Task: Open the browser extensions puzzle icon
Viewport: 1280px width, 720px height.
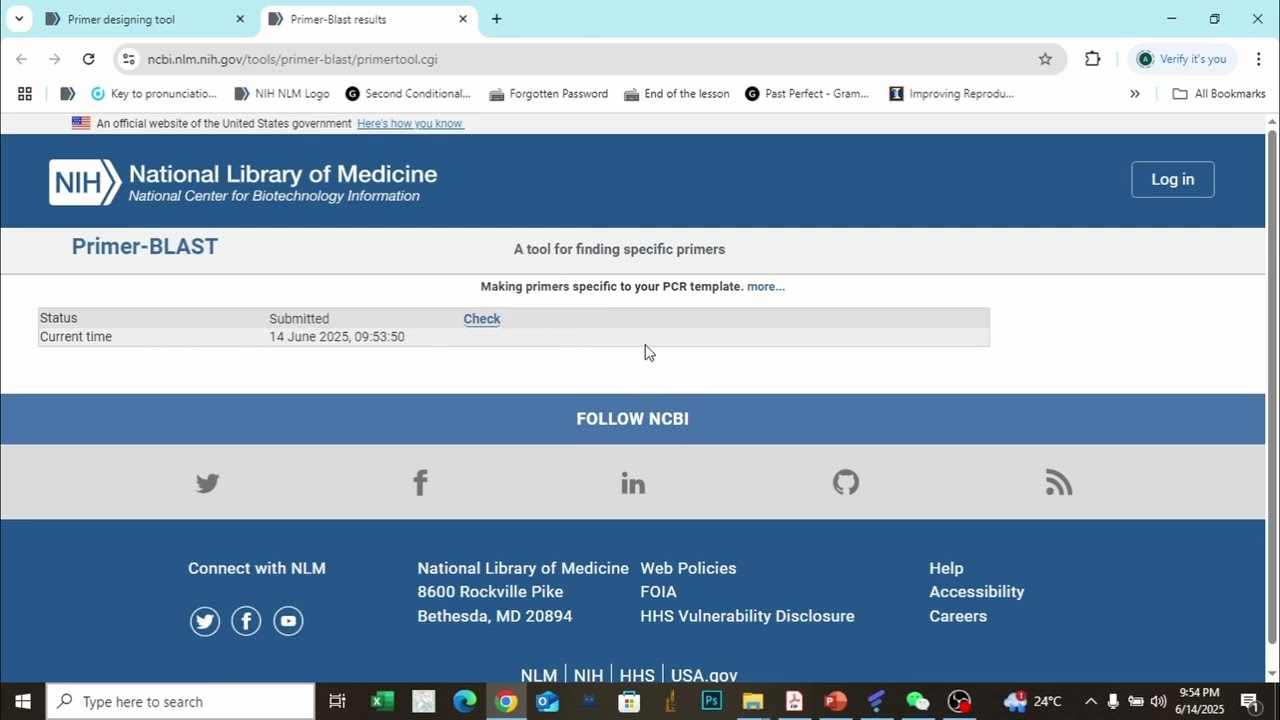Action: click(1092, 59)
